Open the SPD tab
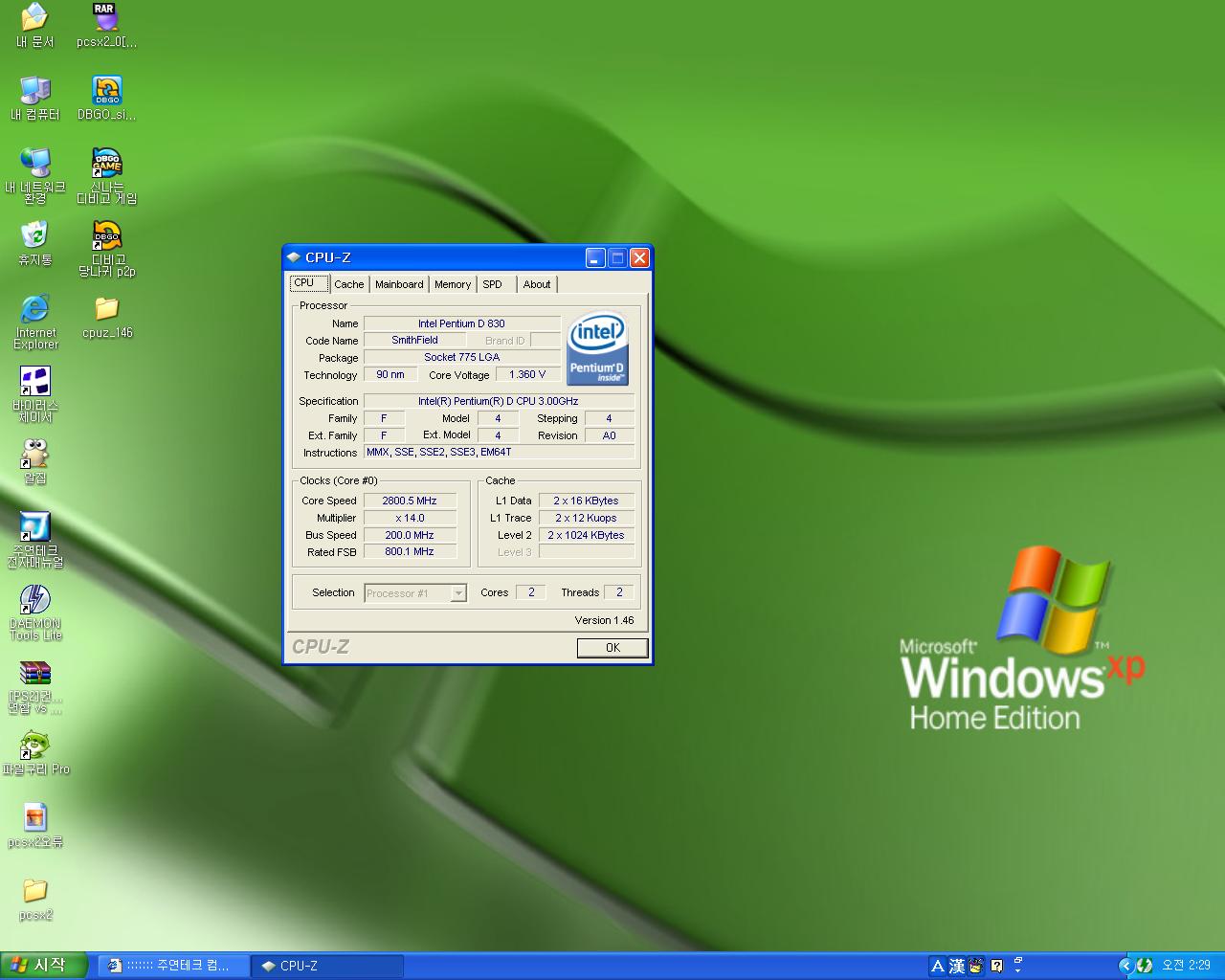This screenshot has height=980, width=1225. [x=492, y=284]
